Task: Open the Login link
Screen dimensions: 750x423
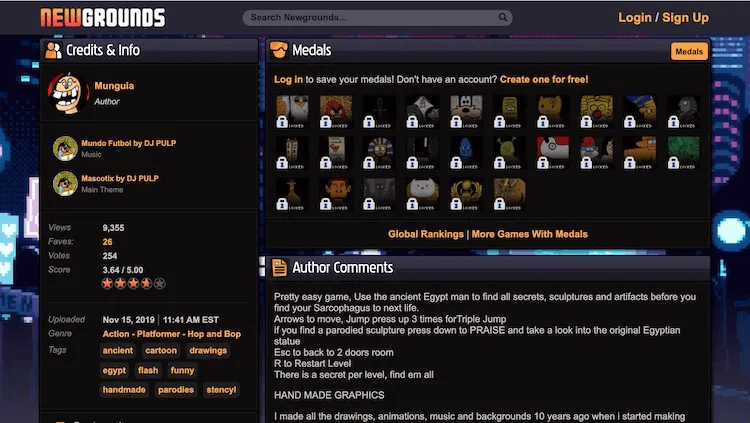Action: [x=635, y=18]
